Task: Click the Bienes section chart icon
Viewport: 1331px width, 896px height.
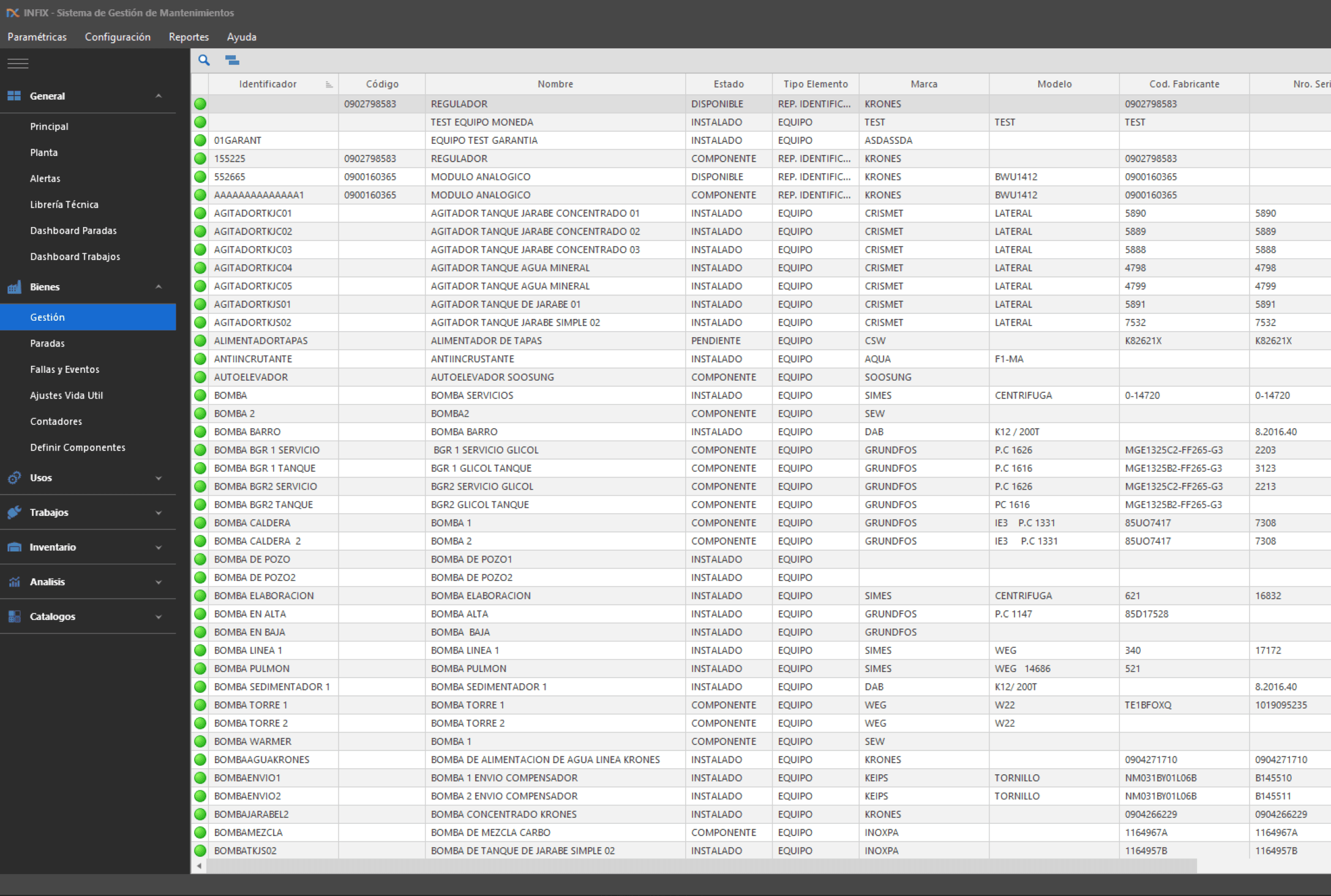Action: click(14, 287)
